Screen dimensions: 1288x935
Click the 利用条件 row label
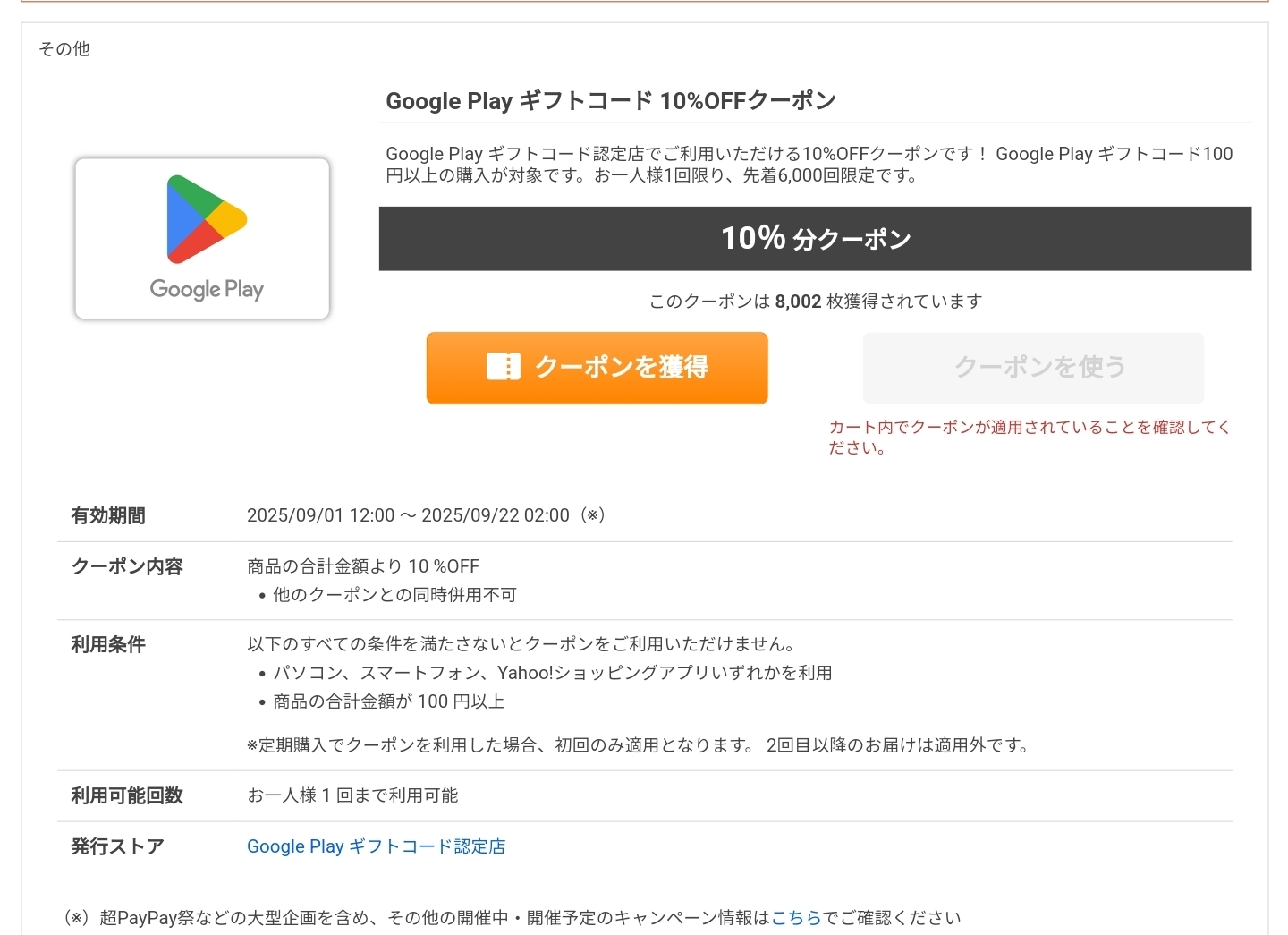click(x=108, y=645)
